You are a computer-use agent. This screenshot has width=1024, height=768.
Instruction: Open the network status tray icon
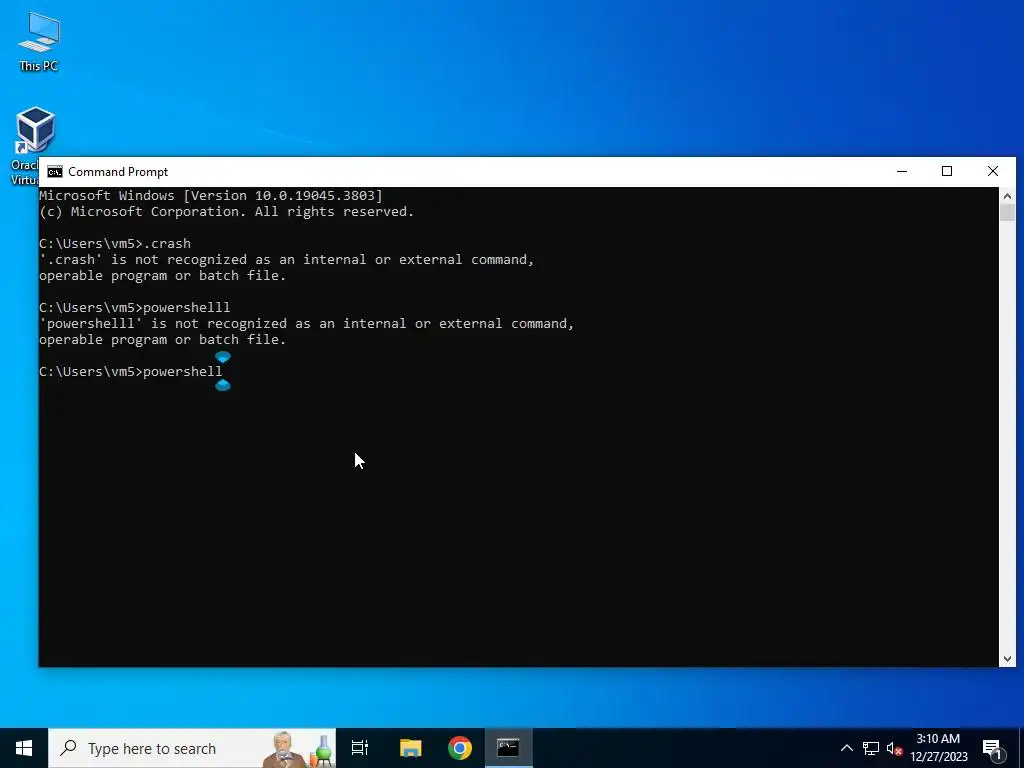(x=871, y=748)
